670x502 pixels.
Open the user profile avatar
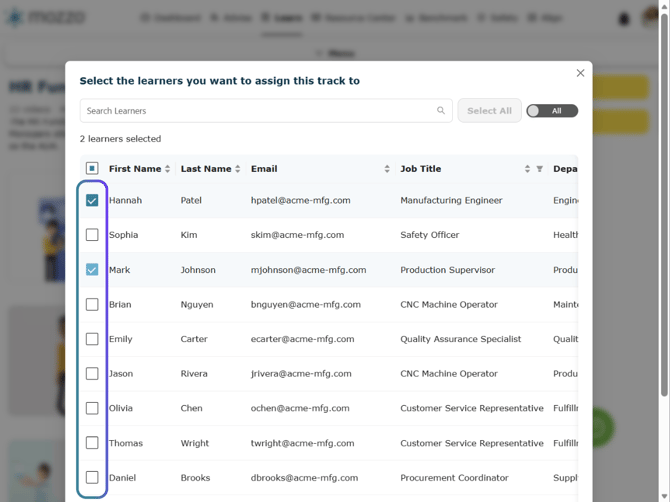(649, 17)
